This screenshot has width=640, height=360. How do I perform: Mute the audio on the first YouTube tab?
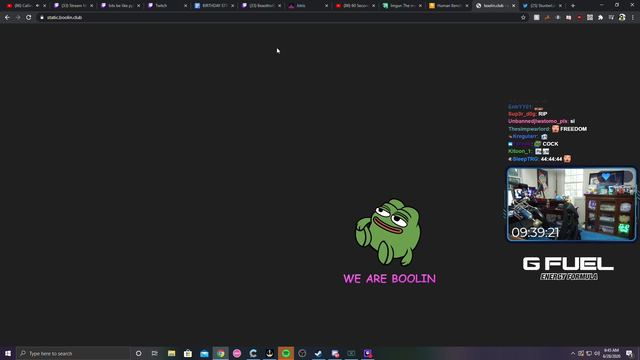(x=38, y=6)
